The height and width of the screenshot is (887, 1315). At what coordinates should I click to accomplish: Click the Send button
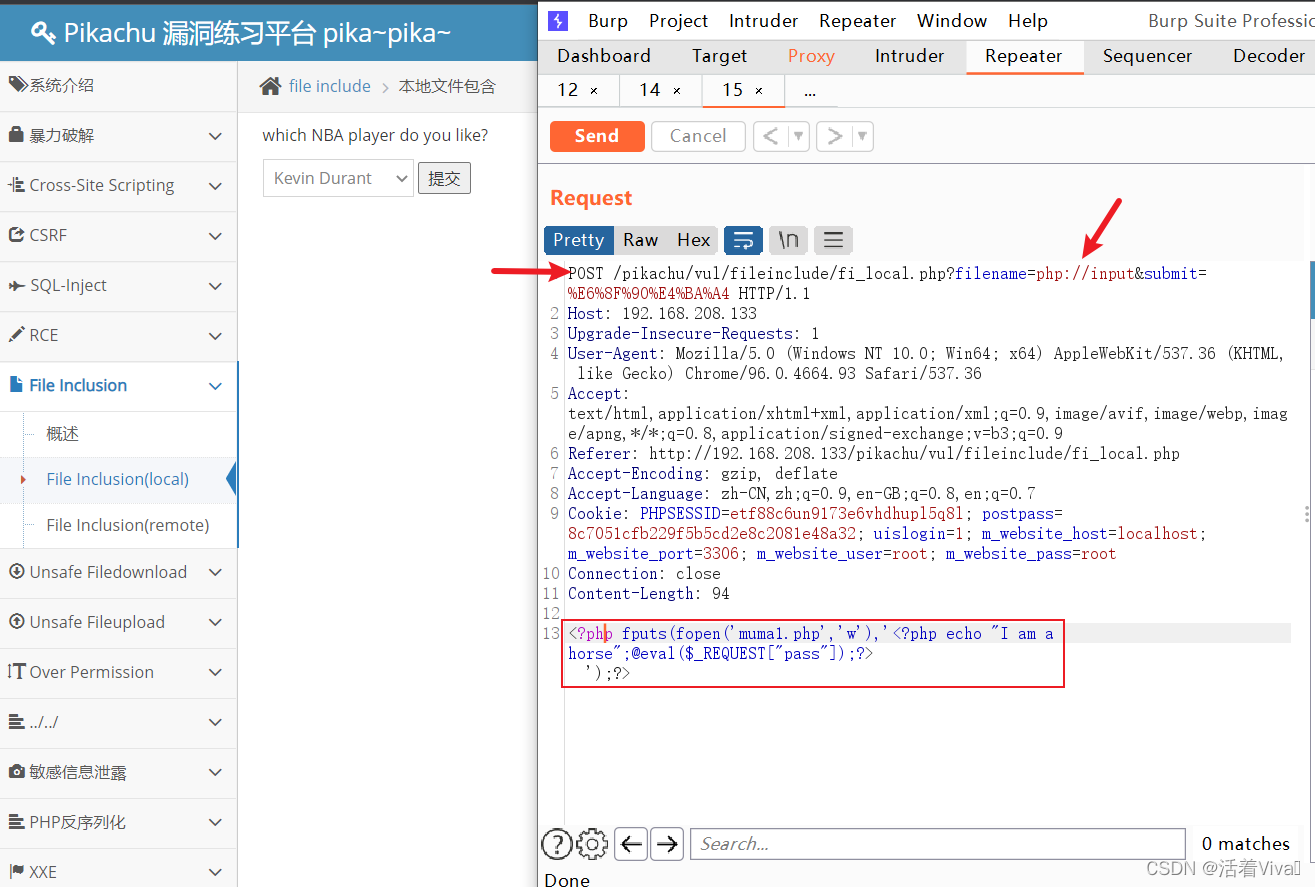click(597, 136)
